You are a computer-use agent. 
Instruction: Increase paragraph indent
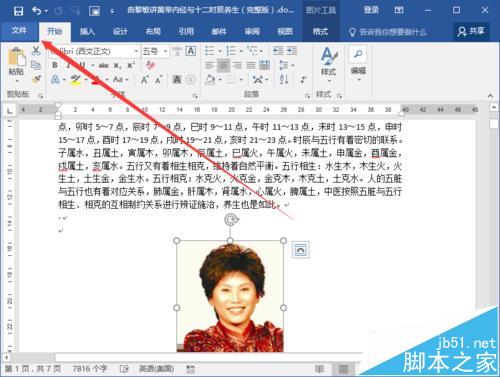pos(292,51)
